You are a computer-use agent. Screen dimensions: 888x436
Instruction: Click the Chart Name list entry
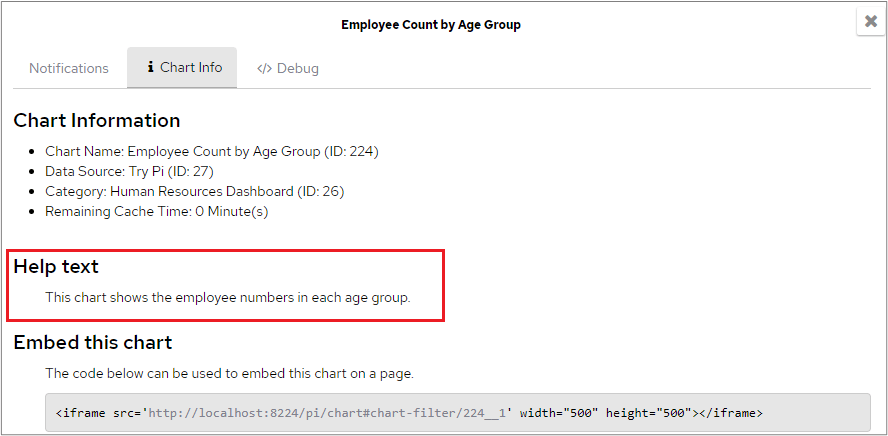[212, 152]
